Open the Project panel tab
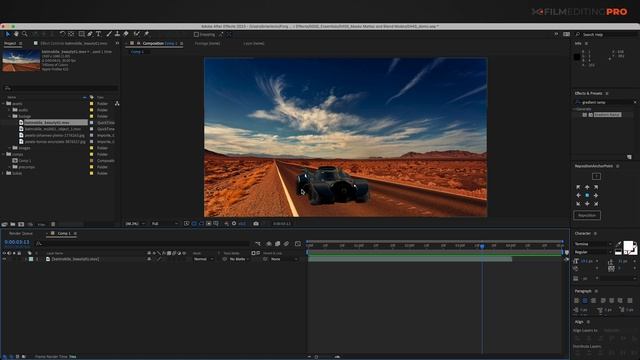The height and width of the screenshot is (360, 640). (10, 43)
